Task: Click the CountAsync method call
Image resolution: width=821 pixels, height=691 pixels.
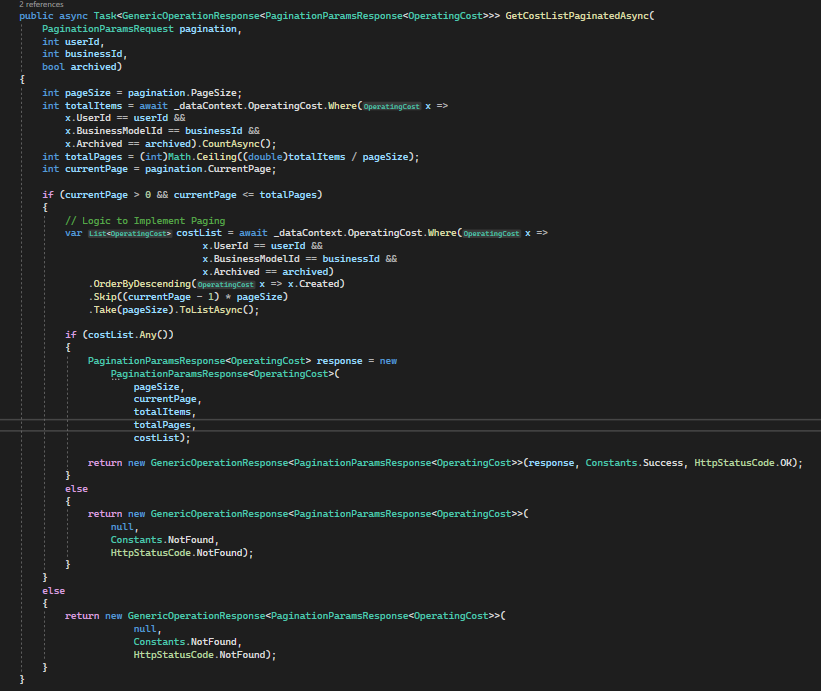Action: (231, 144)
